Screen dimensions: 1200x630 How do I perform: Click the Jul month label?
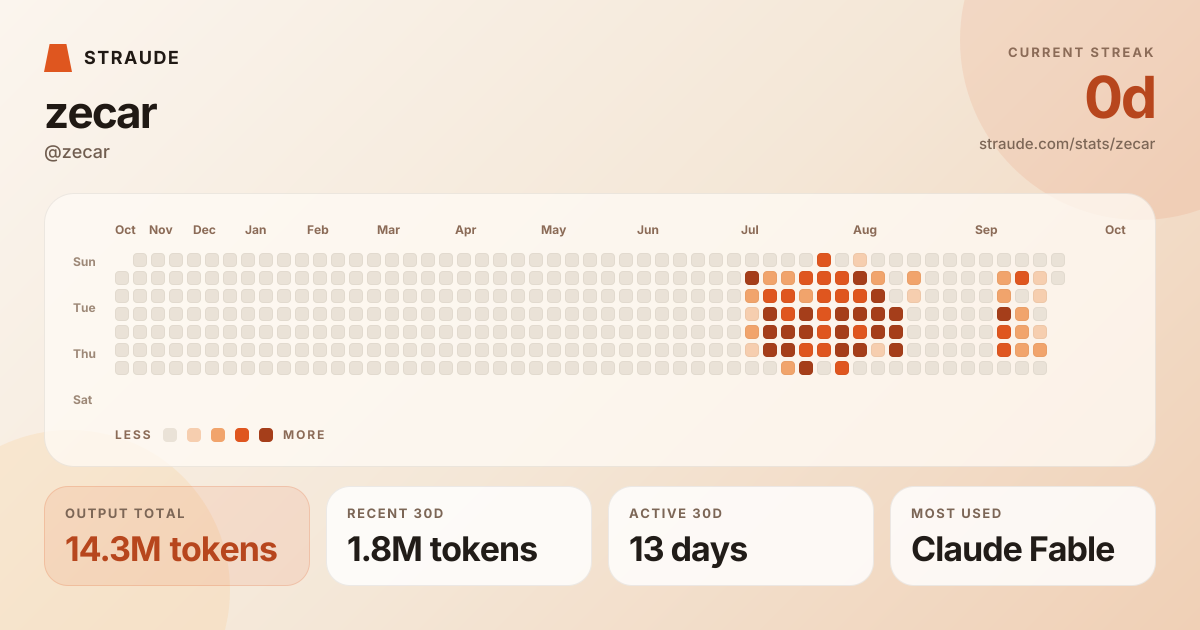point(749,230)
